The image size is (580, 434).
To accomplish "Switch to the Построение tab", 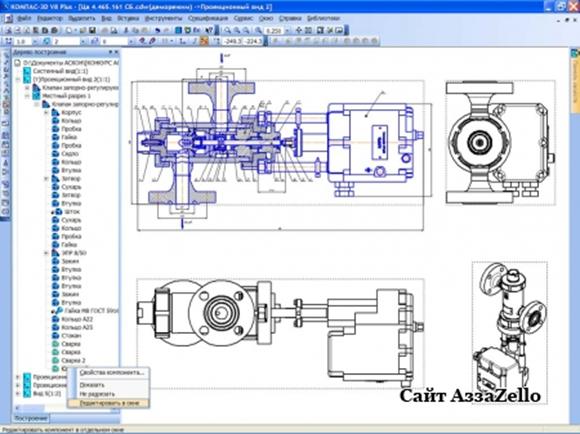I will click(x=30, y=418).
